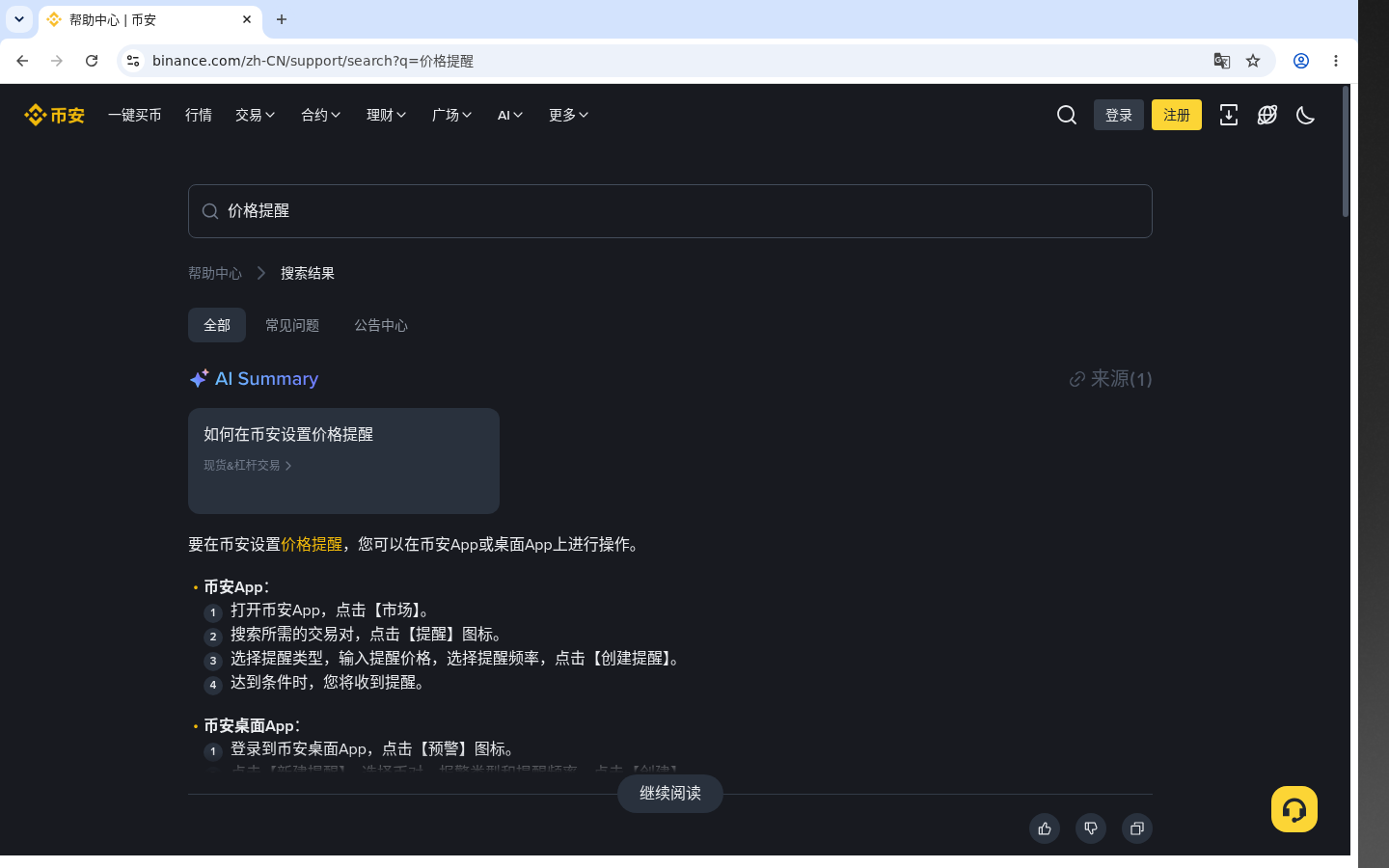
Task: Click the 登录 button
Action: point(1119,115)
